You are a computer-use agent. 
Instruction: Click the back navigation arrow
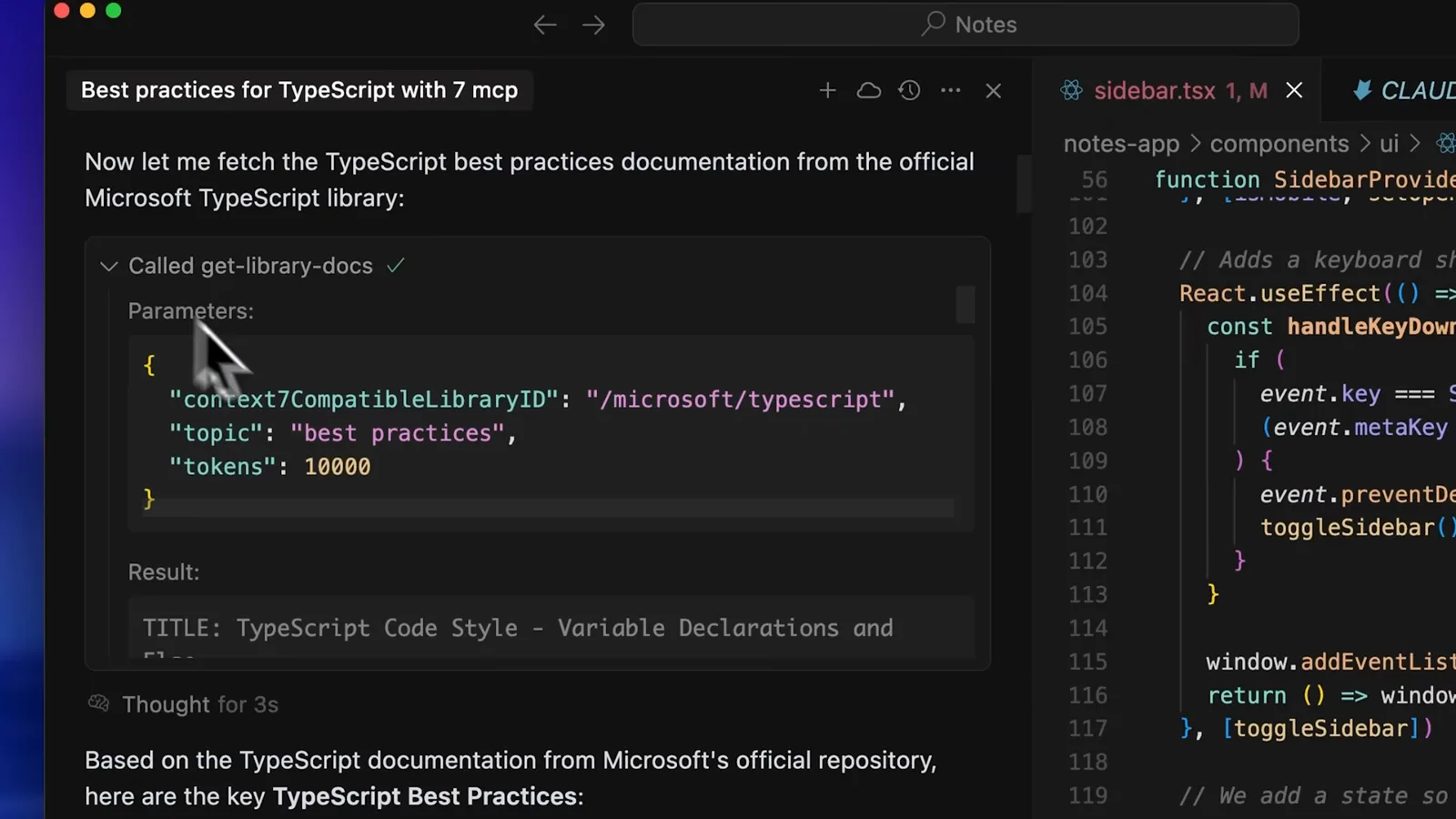(544, 25)
